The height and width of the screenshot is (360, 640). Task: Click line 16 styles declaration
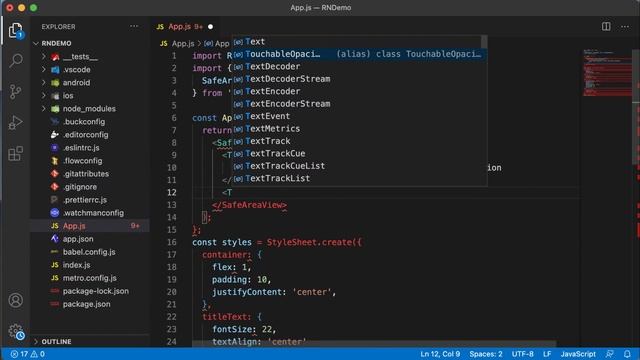pyautogui.click(x=277, y=242)
